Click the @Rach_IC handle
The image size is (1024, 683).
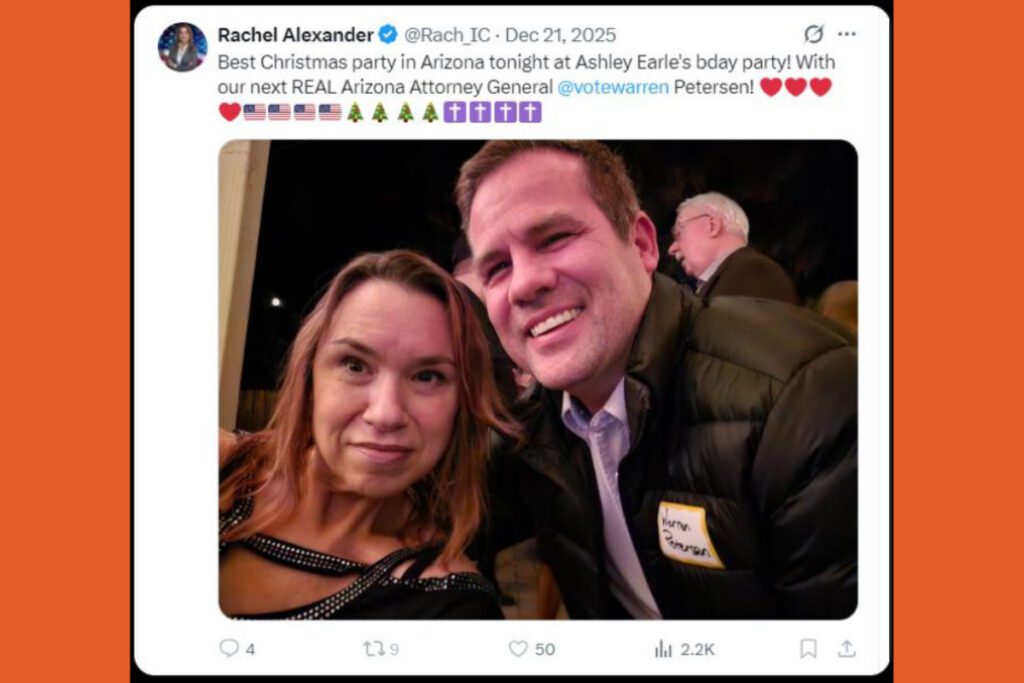click(450, 33)
